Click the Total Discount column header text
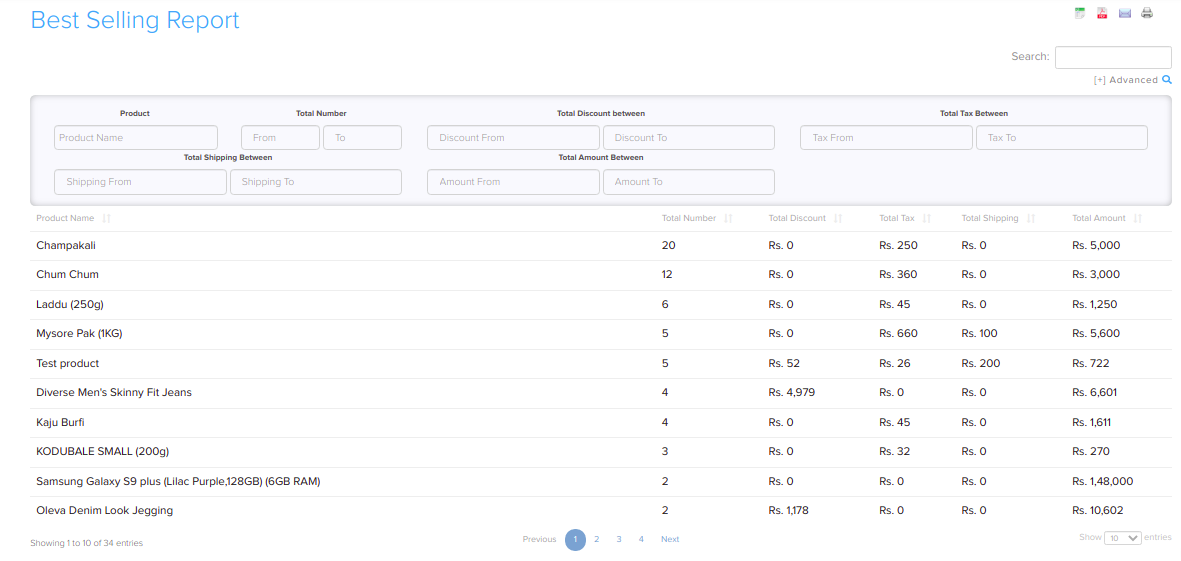 (797, 218)
